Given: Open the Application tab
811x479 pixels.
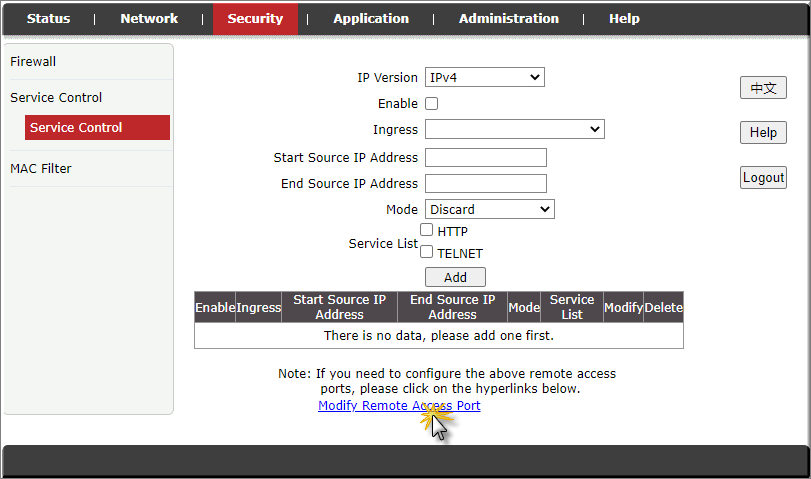Looking at the screenshot, I should tap(370, 19).
